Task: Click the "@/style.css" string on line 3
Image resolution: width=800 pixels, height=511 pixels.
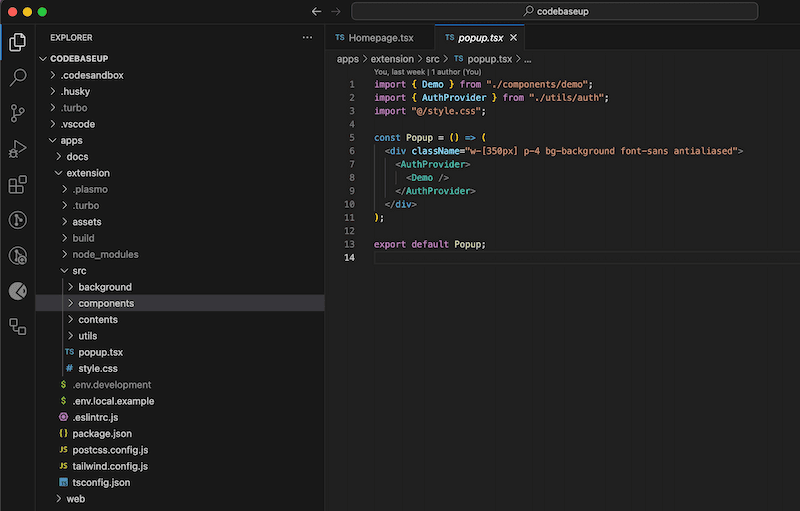Action: click(x=446, y=111)
